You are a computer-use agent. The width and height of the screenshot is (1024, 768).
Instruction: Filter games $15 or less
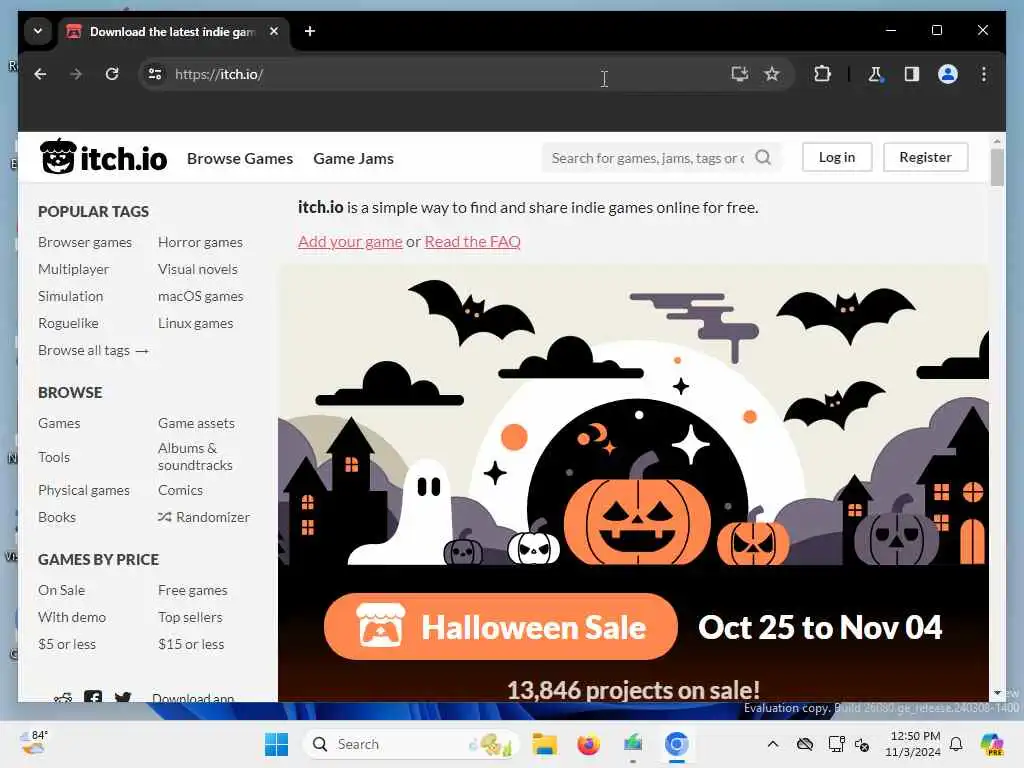point(191,645)
